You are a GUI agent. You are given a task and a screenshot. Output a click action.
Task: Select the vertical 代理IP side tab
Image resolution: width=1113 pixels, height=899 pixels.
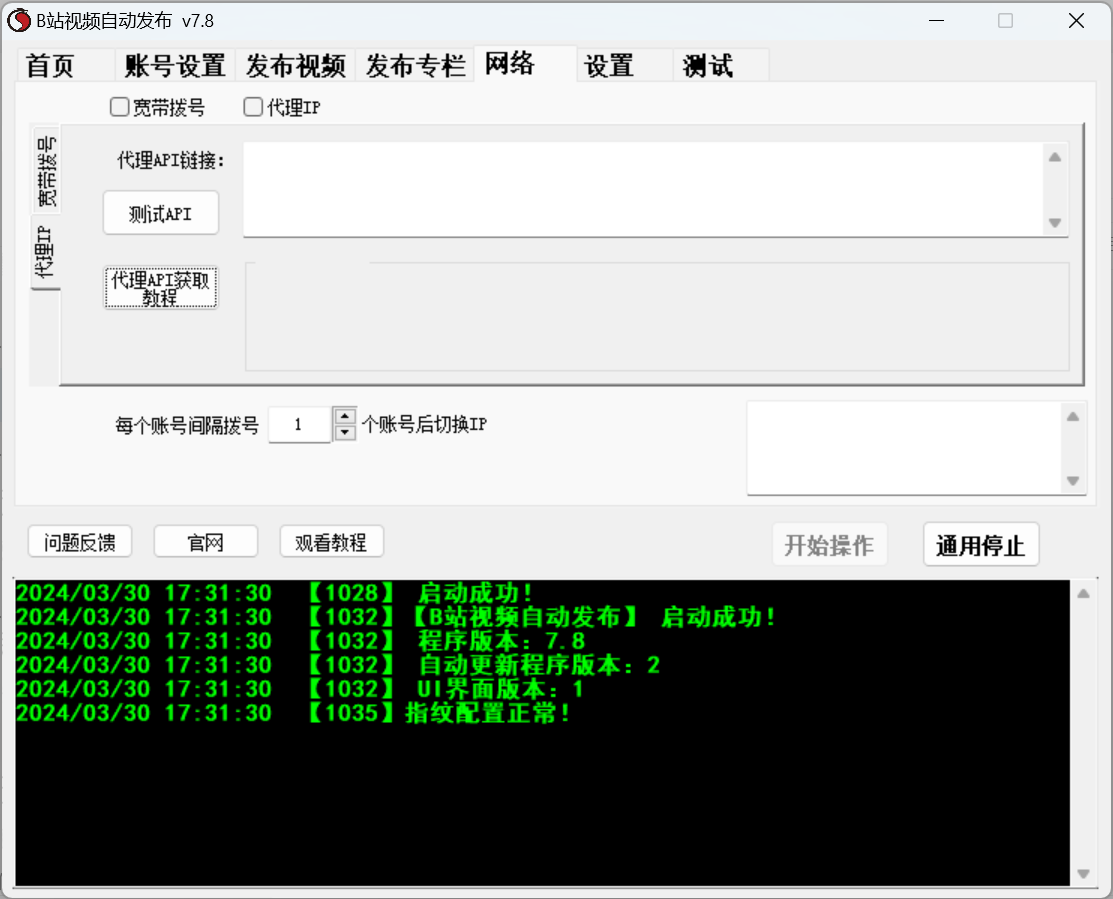pyautogui.click(x=44, y=251)
